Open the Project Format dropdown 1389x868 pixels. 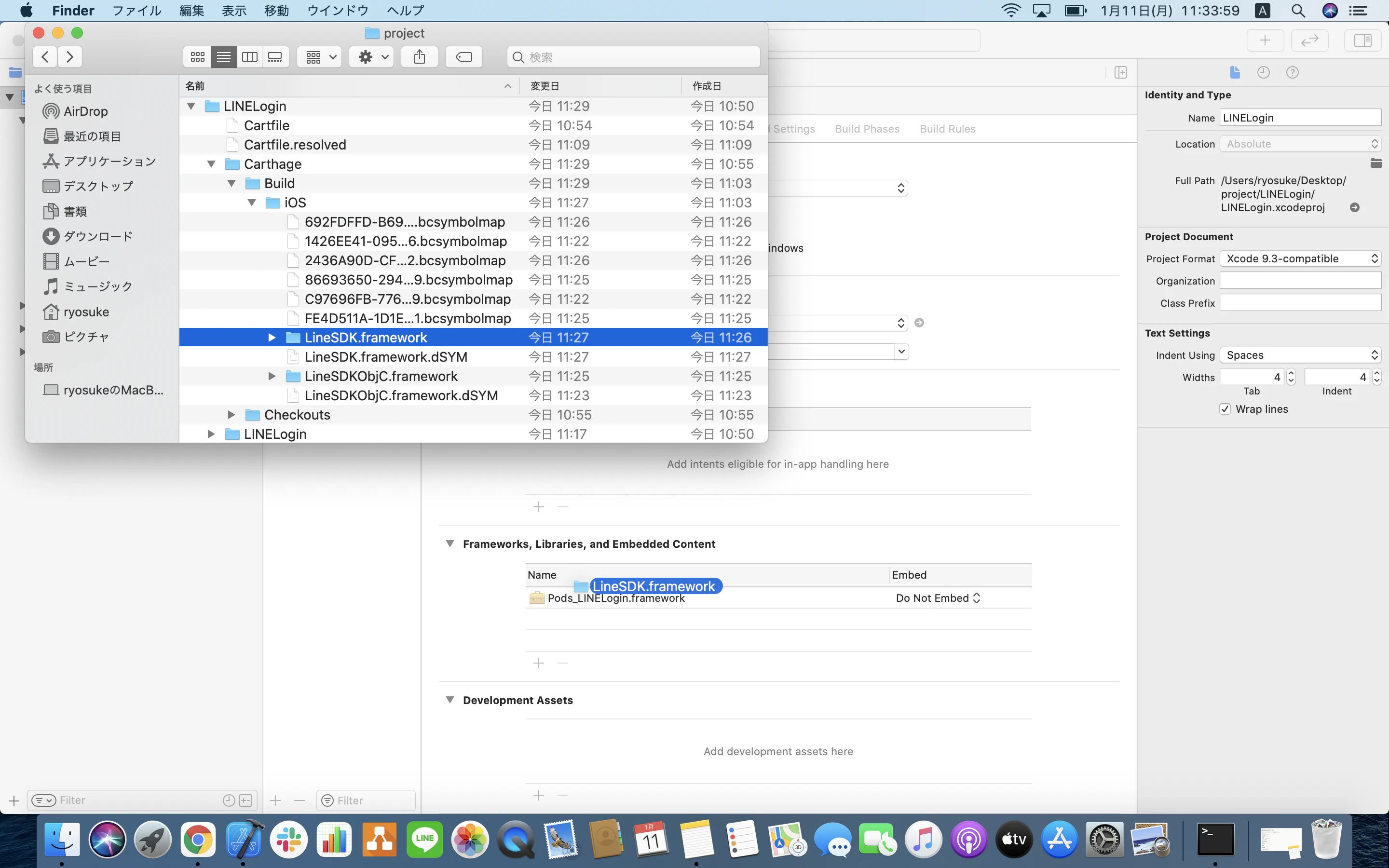click(x=1300, y=258)
